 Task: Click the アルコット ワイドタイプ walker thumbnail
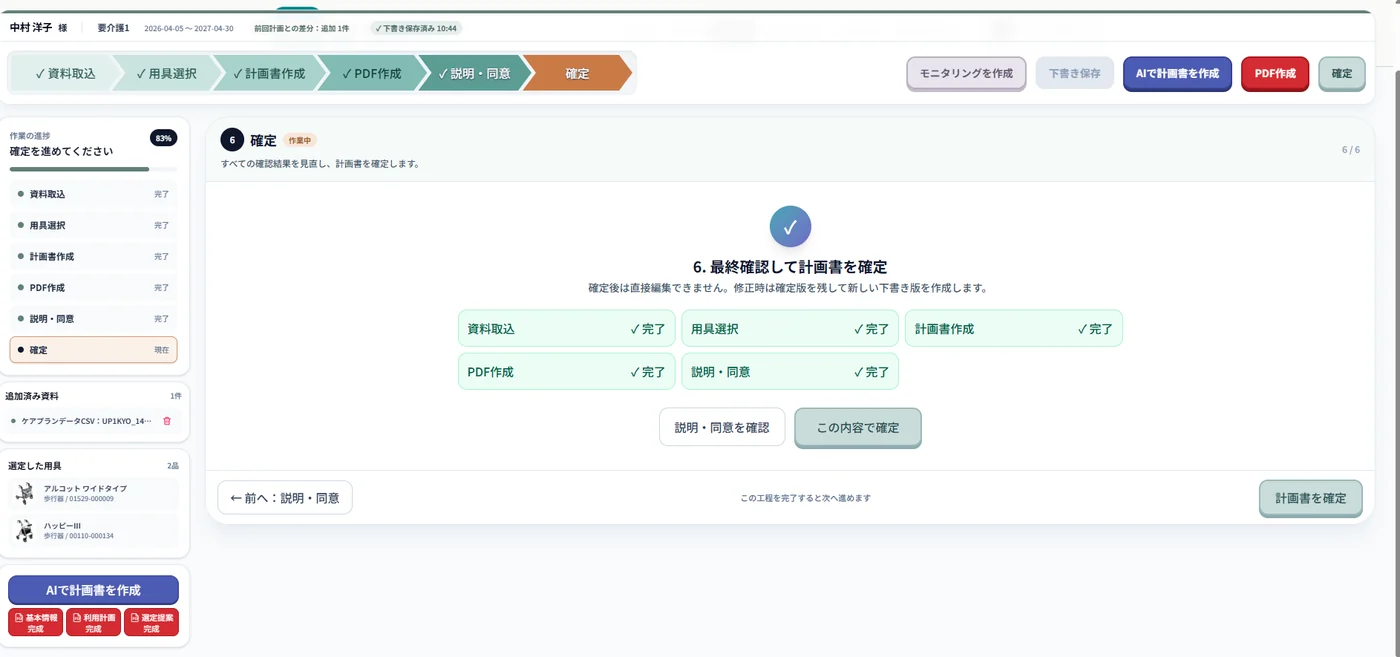click(x=24, y=494)
